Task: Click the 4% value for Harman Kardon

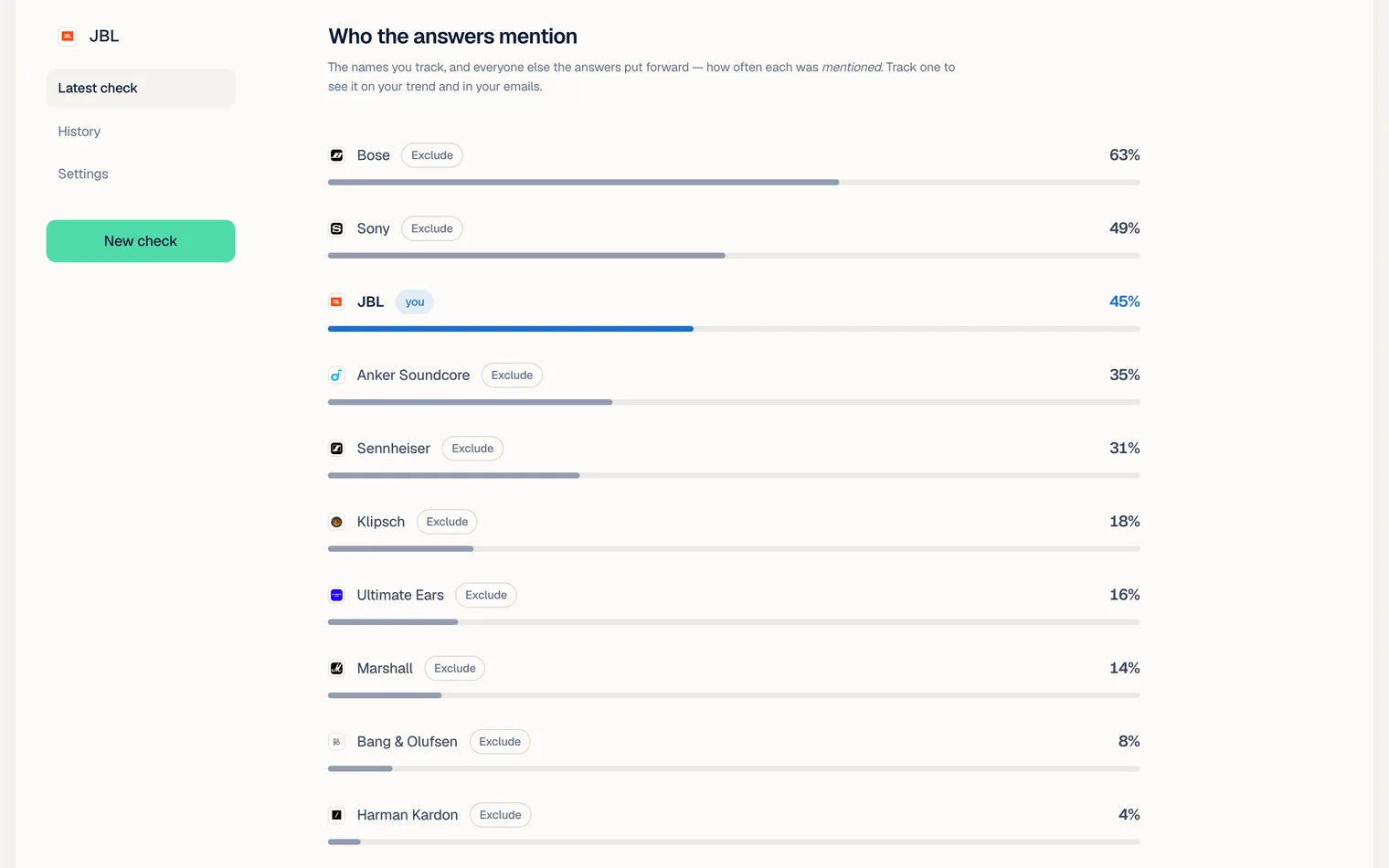Action: coord(1129,815)
